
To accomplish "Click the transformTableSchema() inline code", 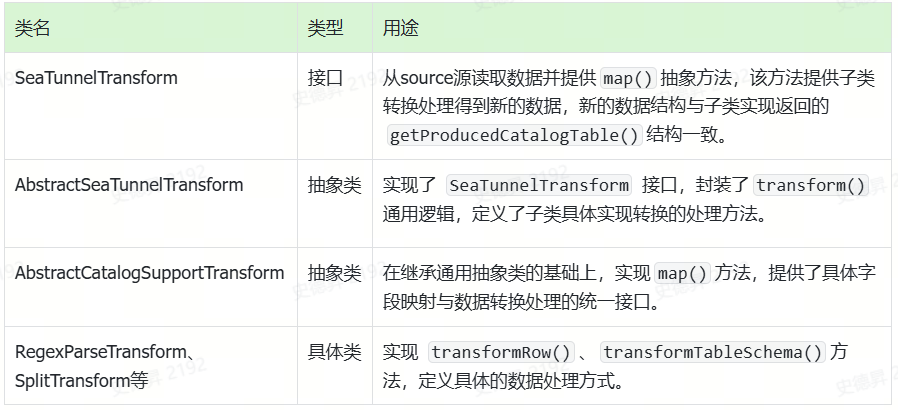I will pos(713,352).
